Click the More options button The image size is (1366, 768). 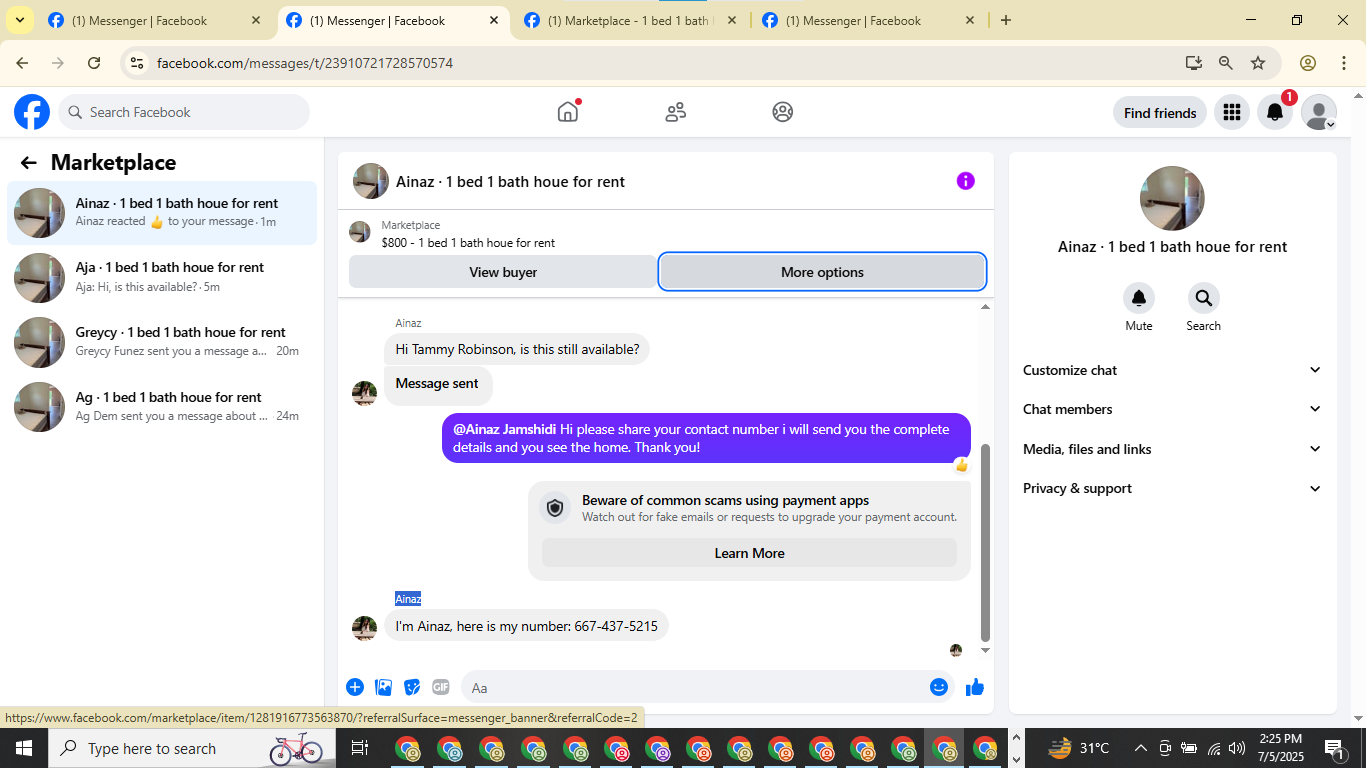click(x=822, y=272)
